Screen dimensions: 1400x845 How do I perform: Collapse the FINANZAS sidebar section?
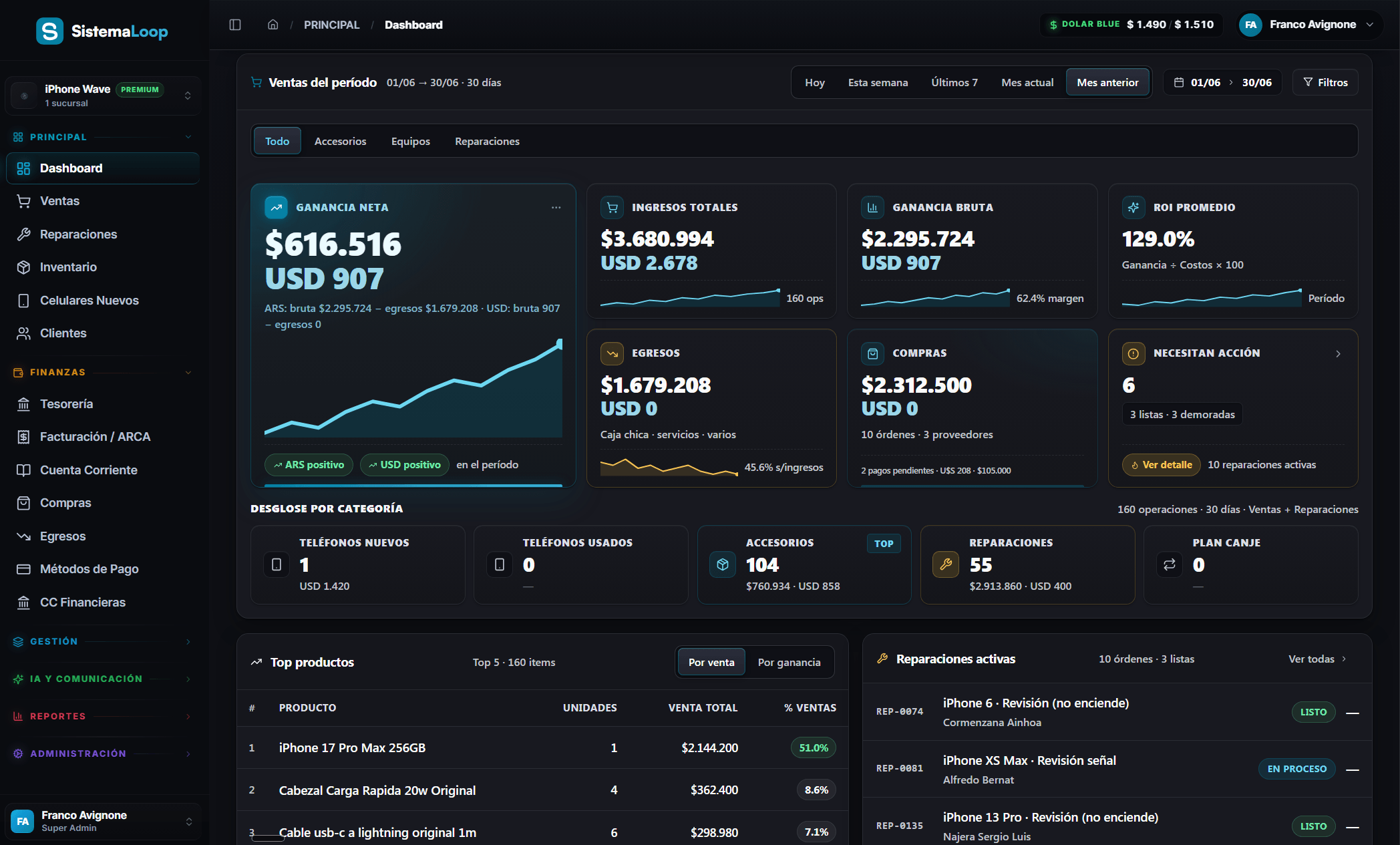[103, 372]
